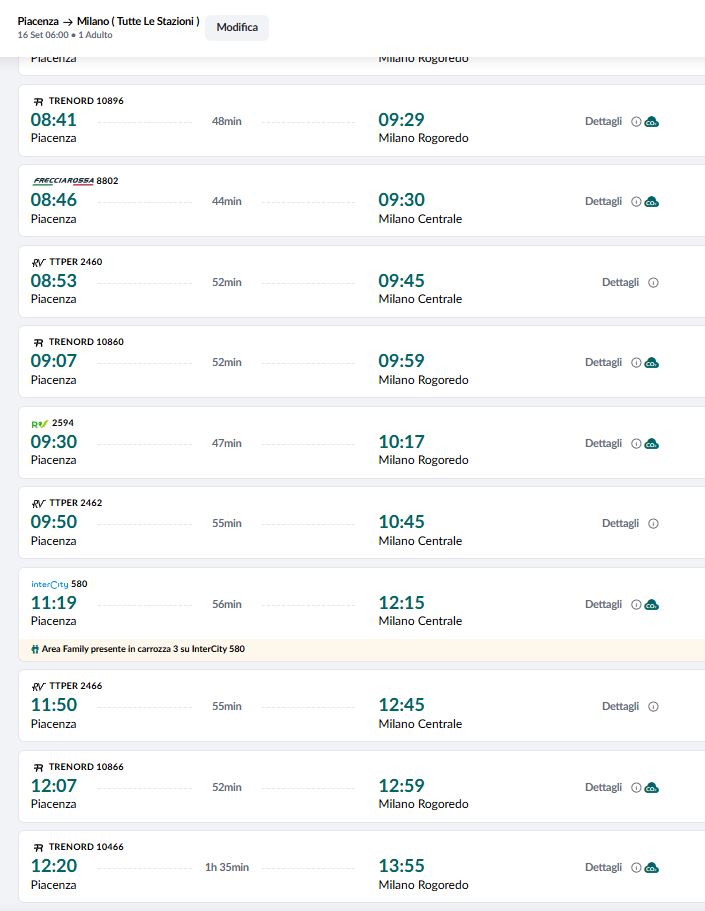Click the info icon on Trenord 10466

click(636, 868)
